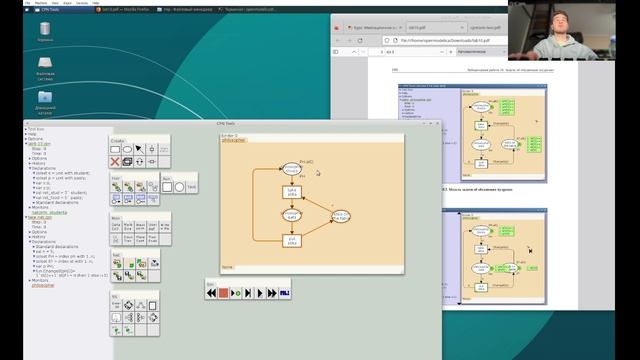Open the philosopher page in index tree
The height and width of the screenshot is (360, 640).
[x=43, y=285]
